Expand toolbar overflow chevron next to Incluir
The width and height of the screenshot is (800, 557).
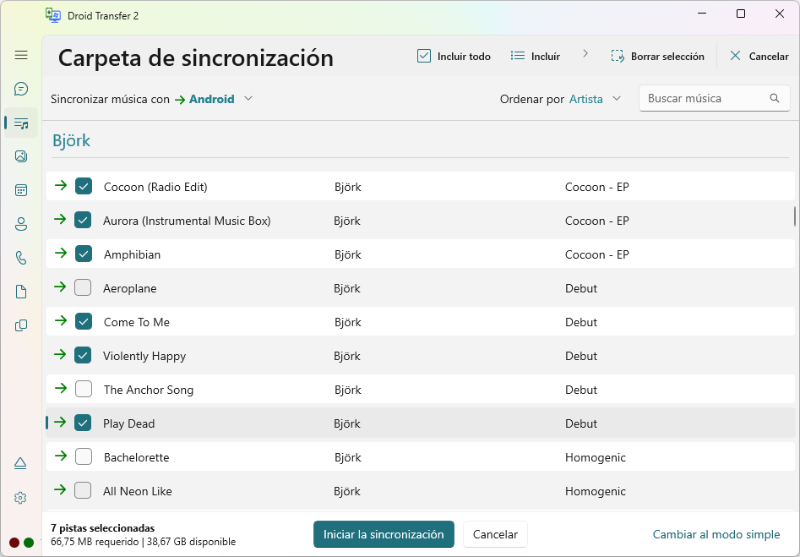pyautogui.click(x=585, y=55)
